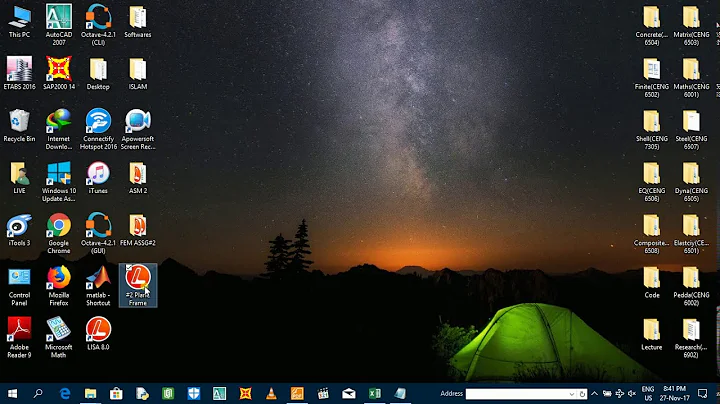Open the Softwares folder
The image size is (720, 404).
138,22
